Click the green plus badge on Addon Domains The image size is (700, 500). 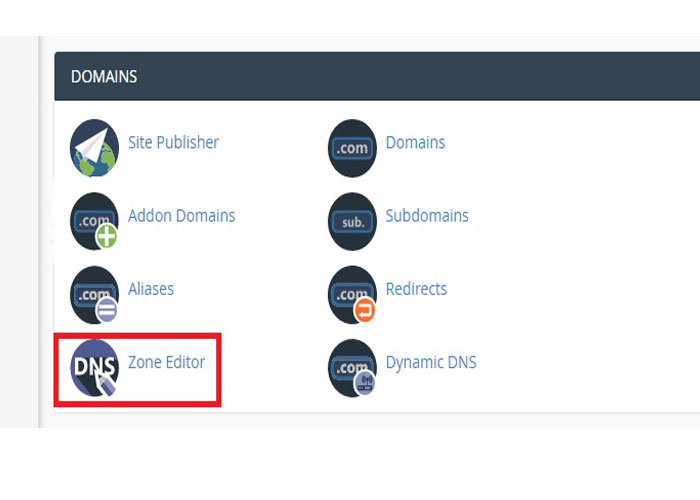tap(107, 237)
